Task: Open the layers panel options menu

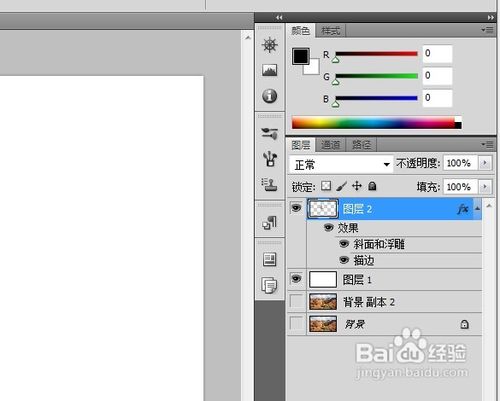Action: (x=488, y=145)
